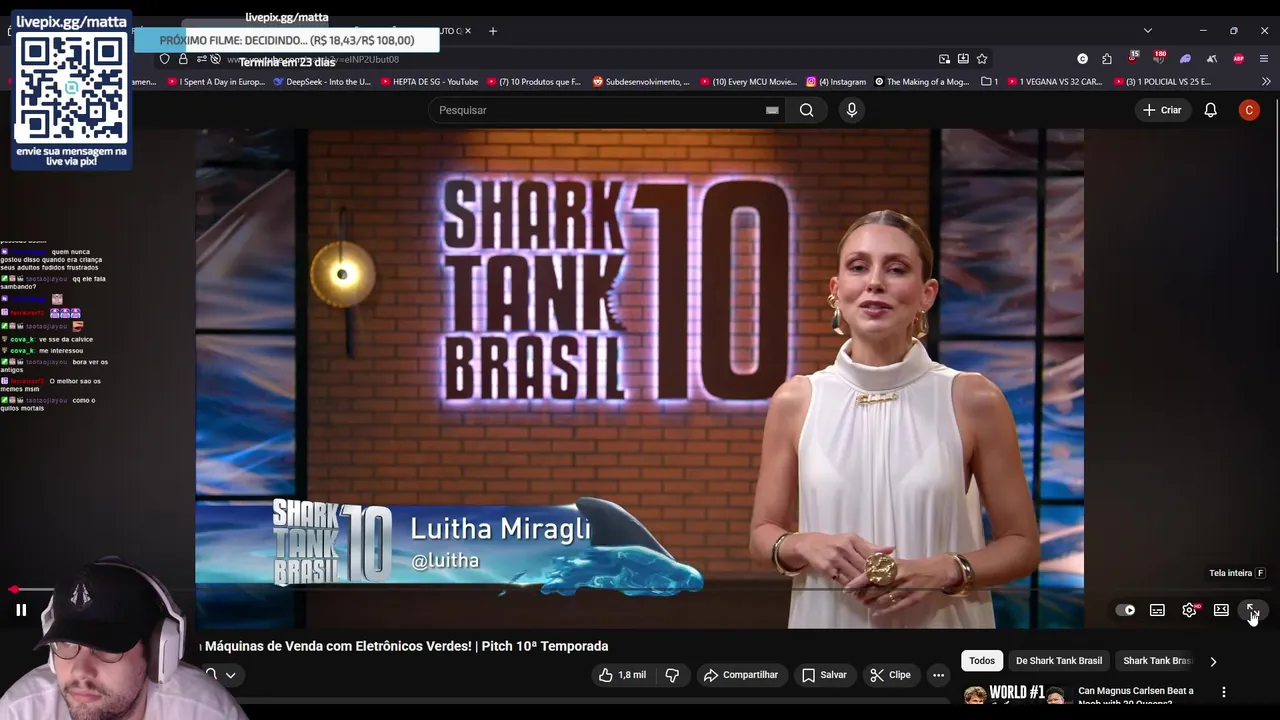
Task: Dislike the video with the thumbs-down button
Action: [x=672, y=675]
